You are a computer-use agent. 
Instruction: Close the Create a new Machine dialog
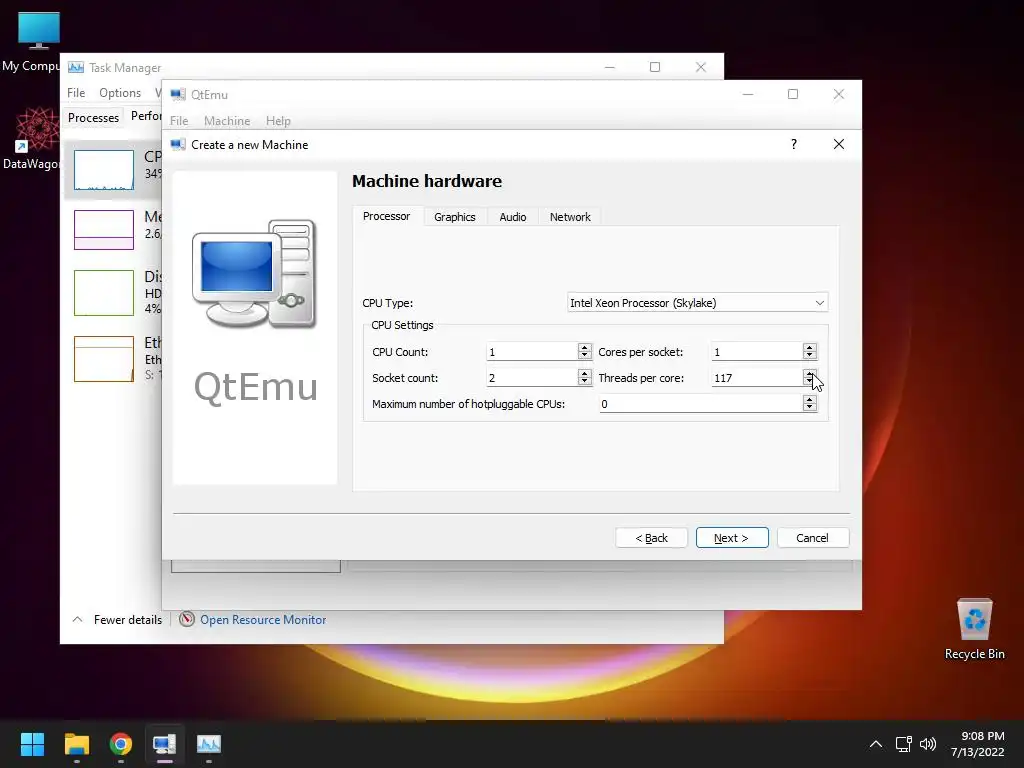click(x=839, y=144)
